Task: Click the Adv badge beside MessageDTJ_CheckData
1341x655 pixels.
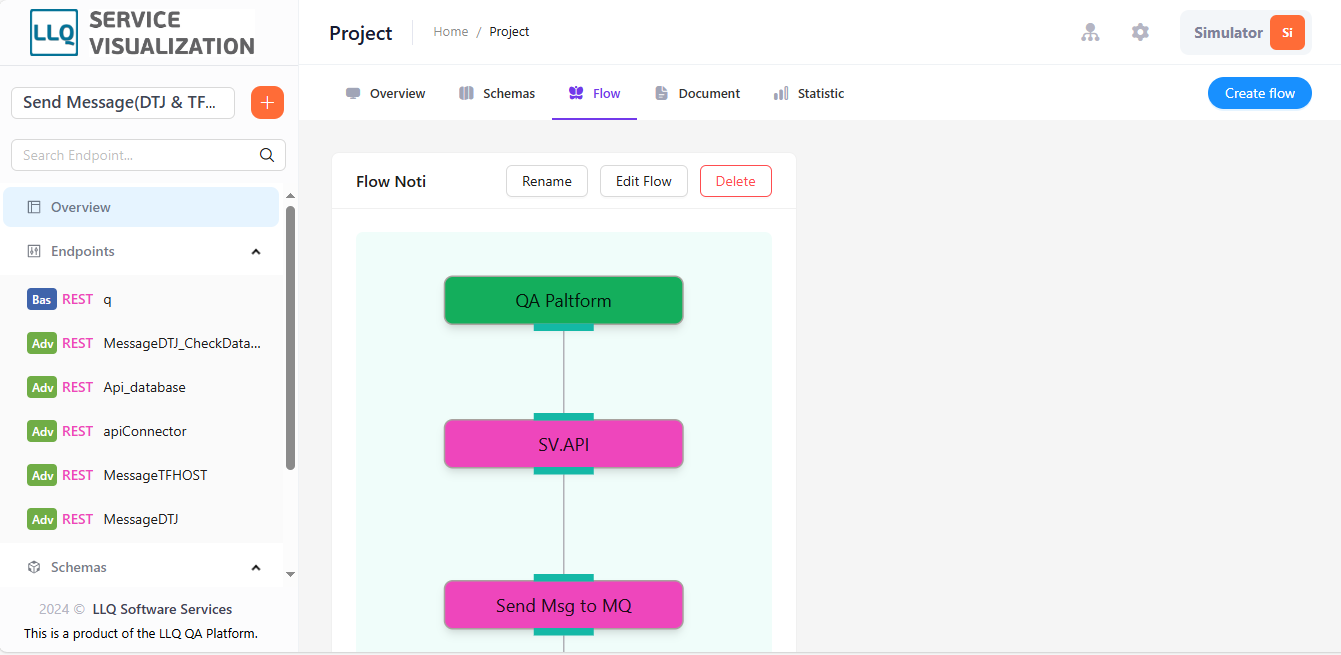Action: (42, 343)
